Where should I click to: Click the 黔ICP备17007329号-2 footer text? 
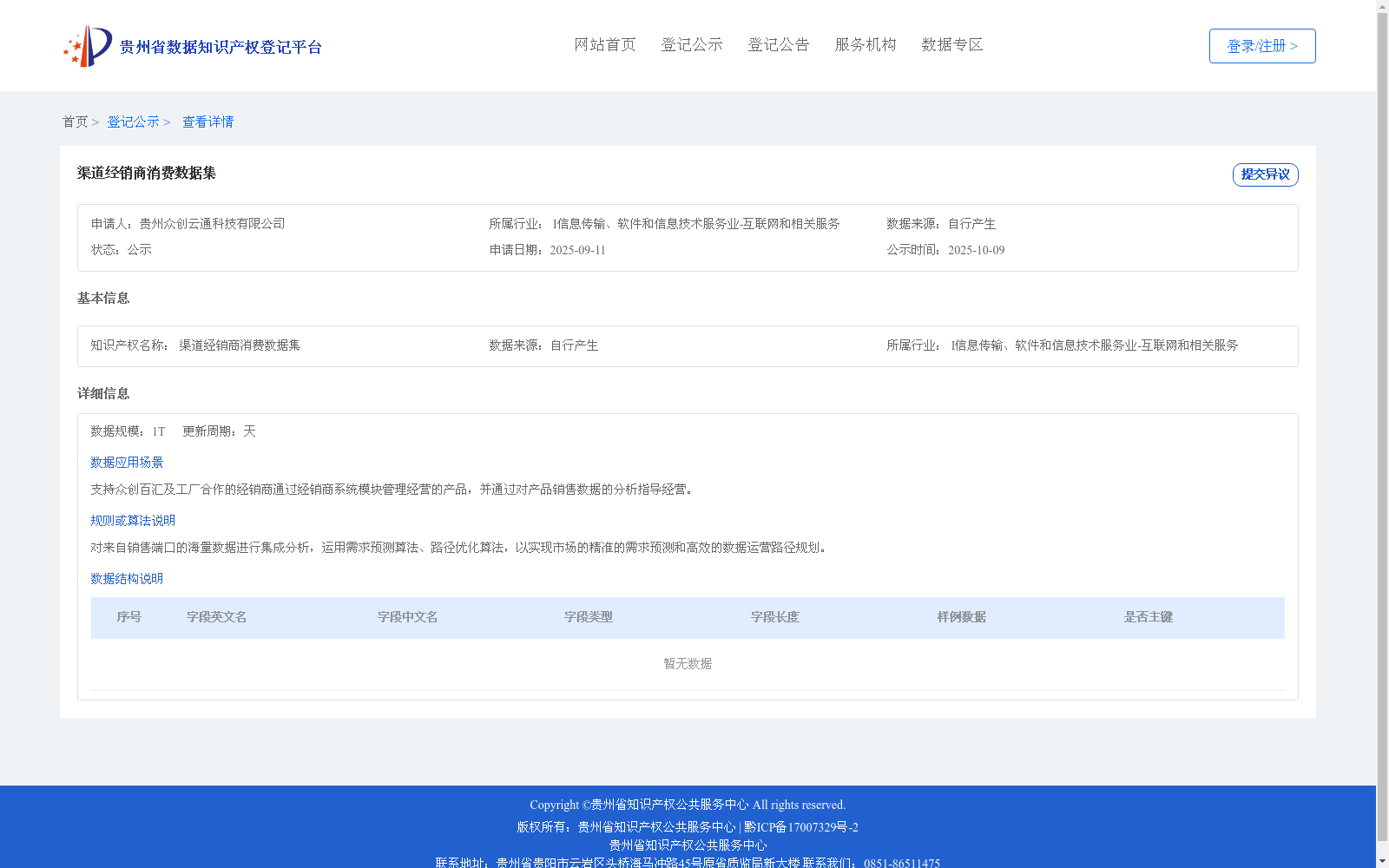pos(801,827)
